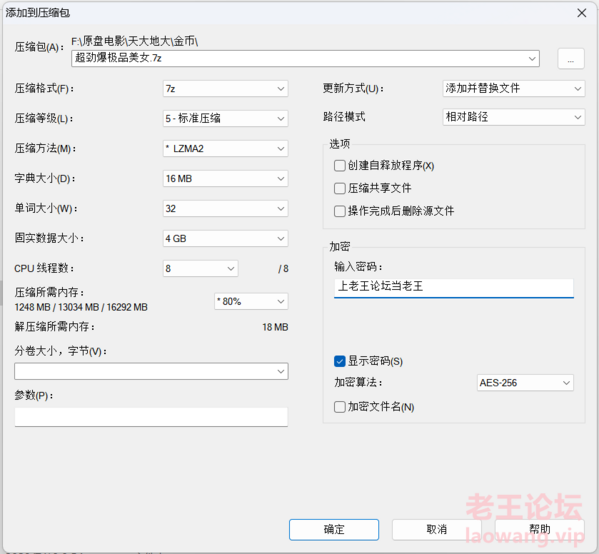Enable 创建自释放程序 checkbox
This screenshot has height=554, width=599.
click(339, 165)
